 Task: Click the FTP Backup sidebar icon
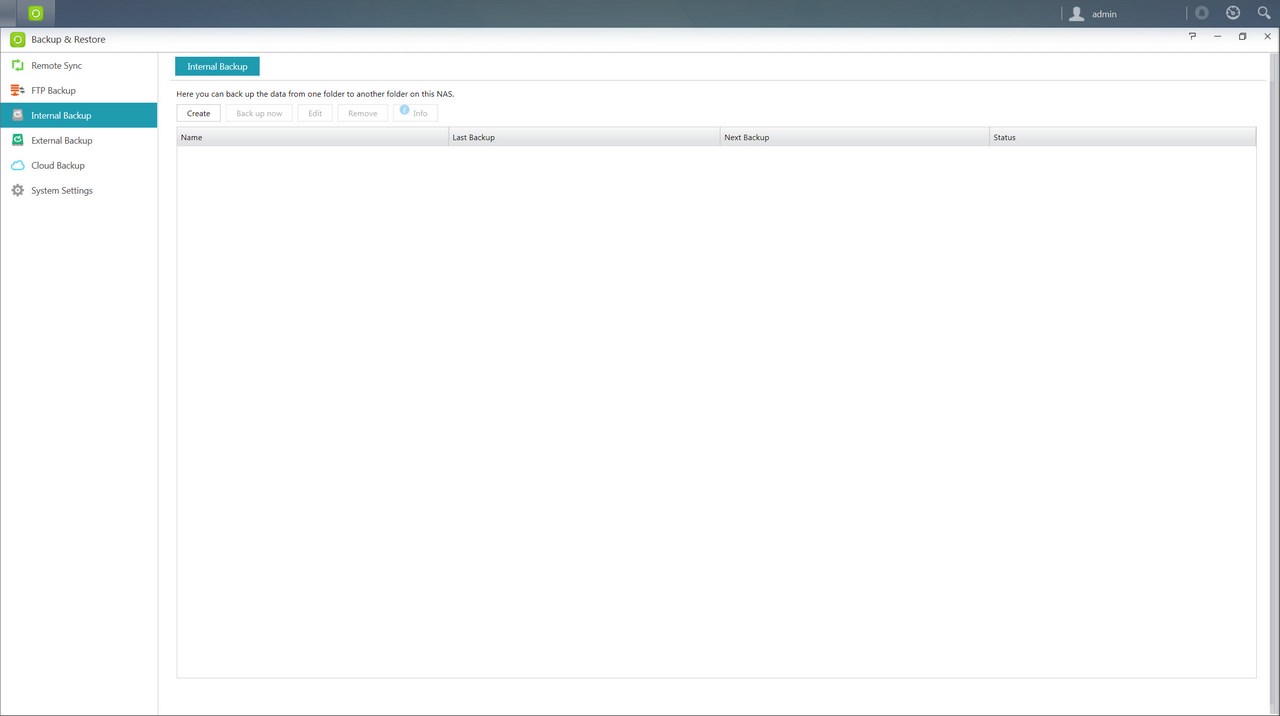pos(17,90)
